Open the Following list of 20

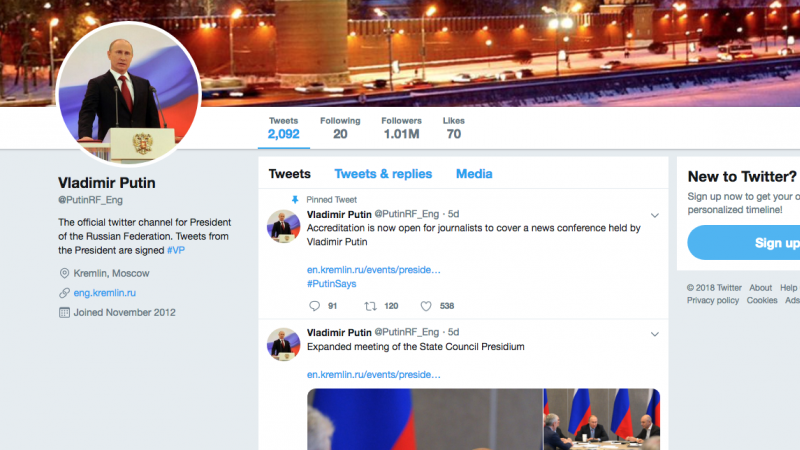coord(340,128)
